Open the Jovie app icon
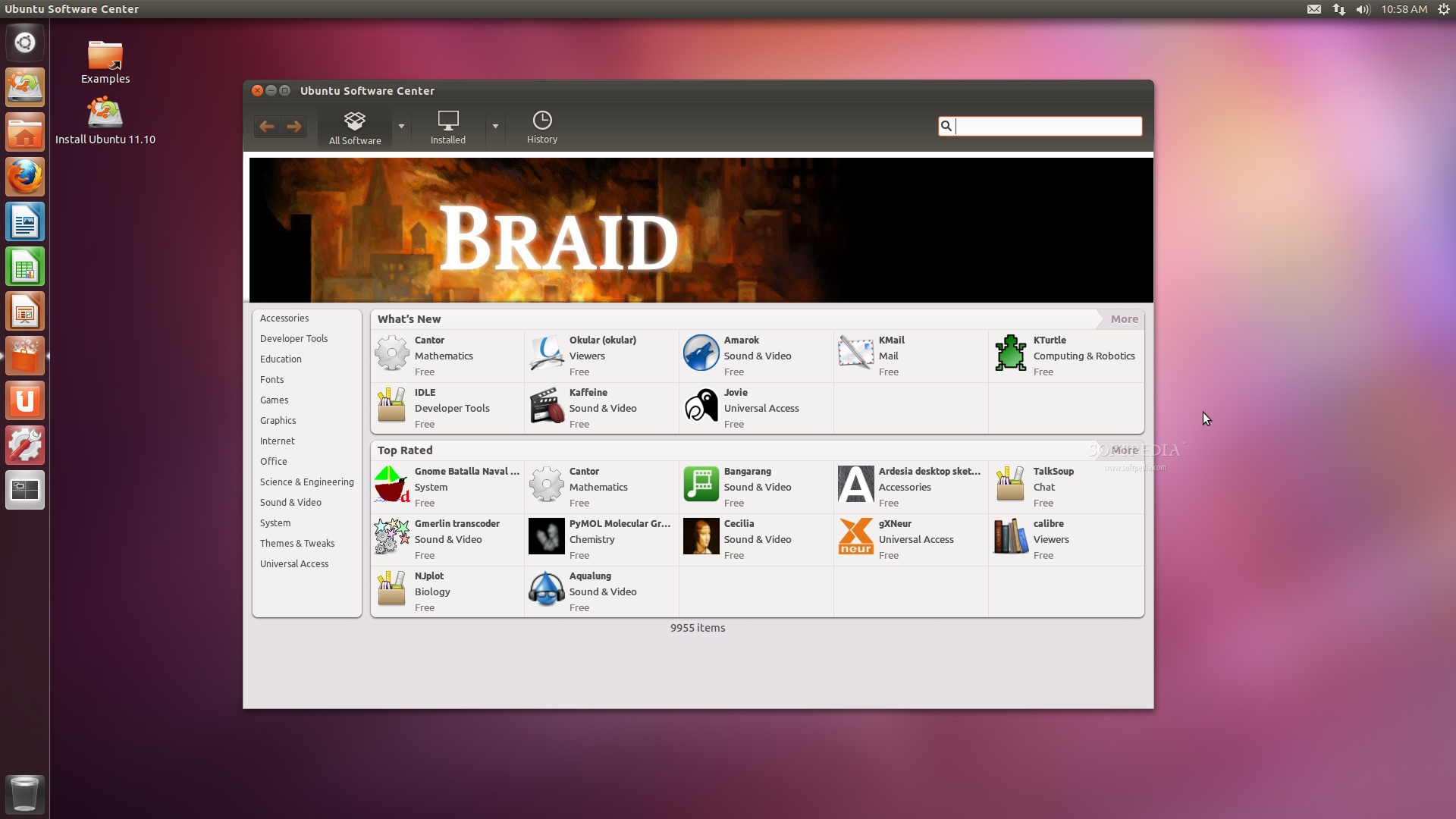This screenshot has width=1456, height=819. [701, 406]
